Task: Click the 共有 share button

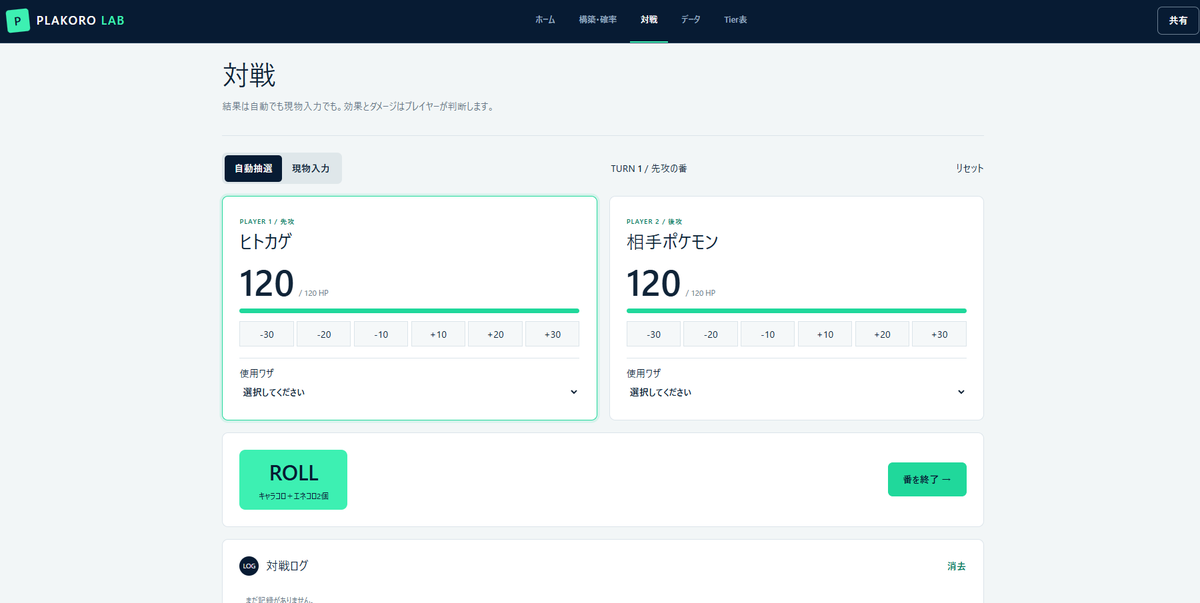Action: pyautogui.click(x=1178, y=21)
